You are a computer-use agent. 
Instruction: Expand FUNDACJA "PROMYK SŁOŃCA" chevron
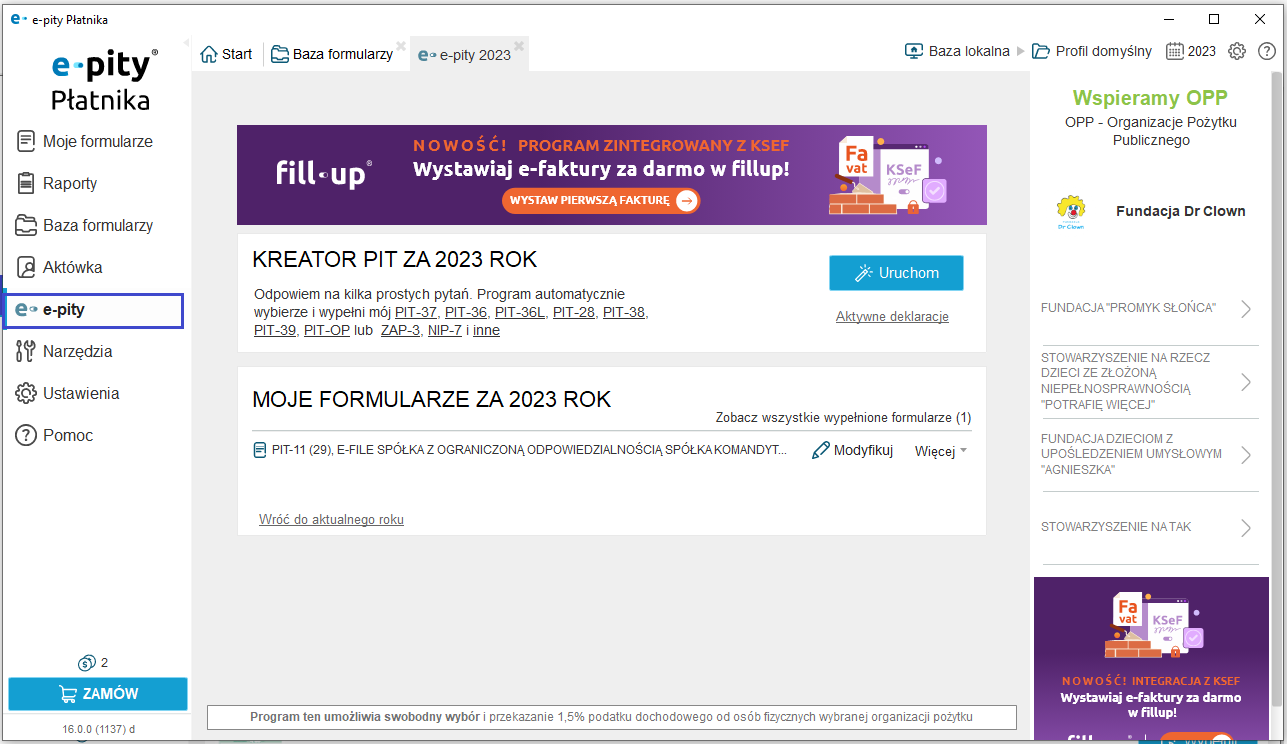click(x=1246, y=308)
